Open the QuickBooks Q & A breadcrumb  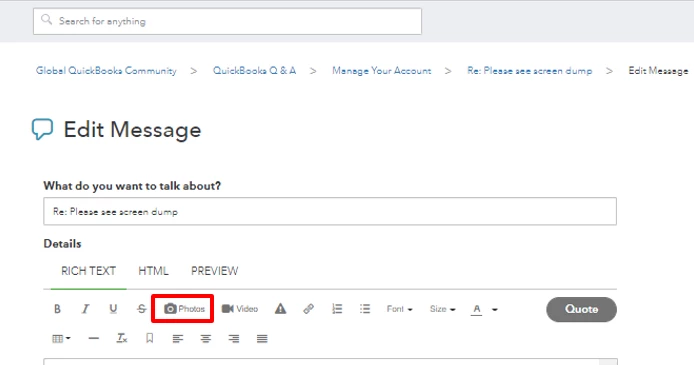[254, 71]
